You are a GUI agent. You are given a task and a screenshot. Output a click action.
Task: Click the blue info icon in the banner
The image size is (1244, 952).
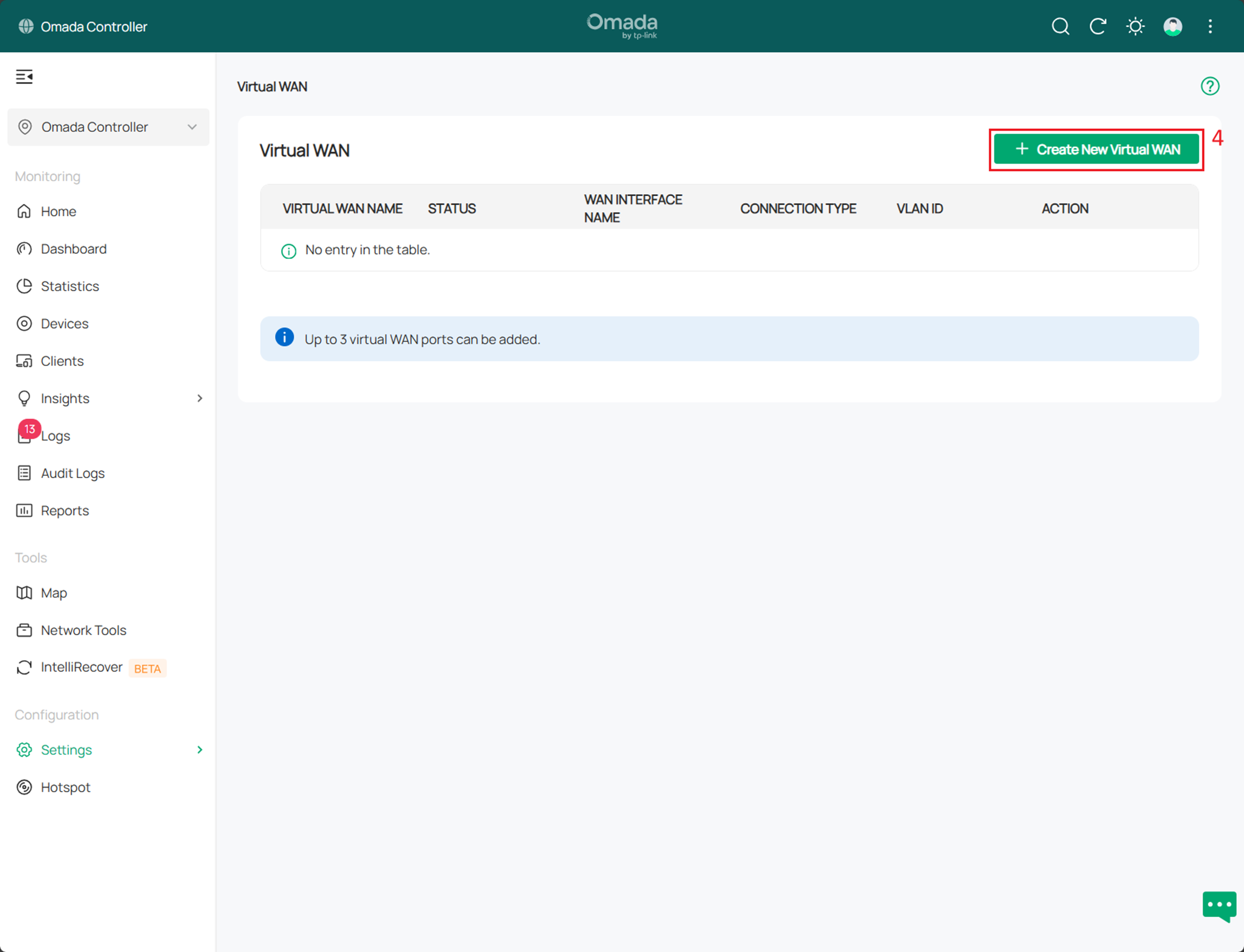click(284, 337)
